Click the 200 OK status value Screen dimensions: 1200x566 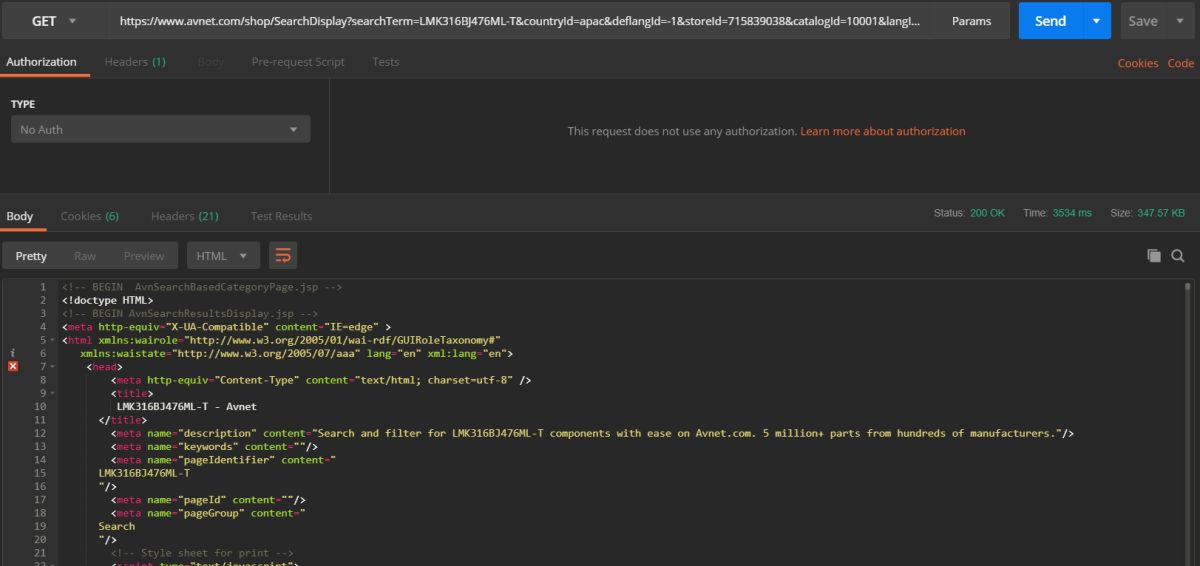(x=987, y=213)
